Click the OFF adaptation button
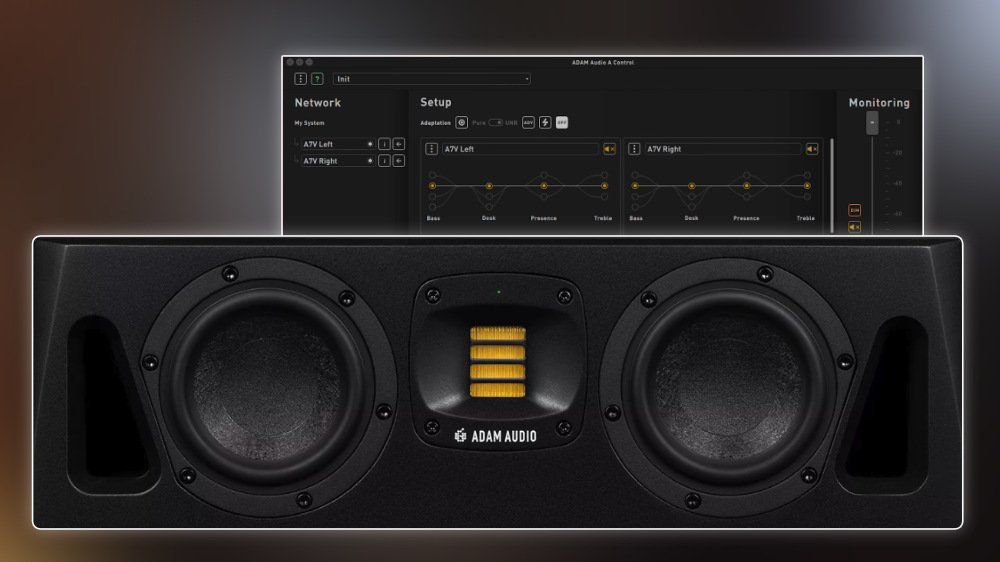 click(561, 122)
